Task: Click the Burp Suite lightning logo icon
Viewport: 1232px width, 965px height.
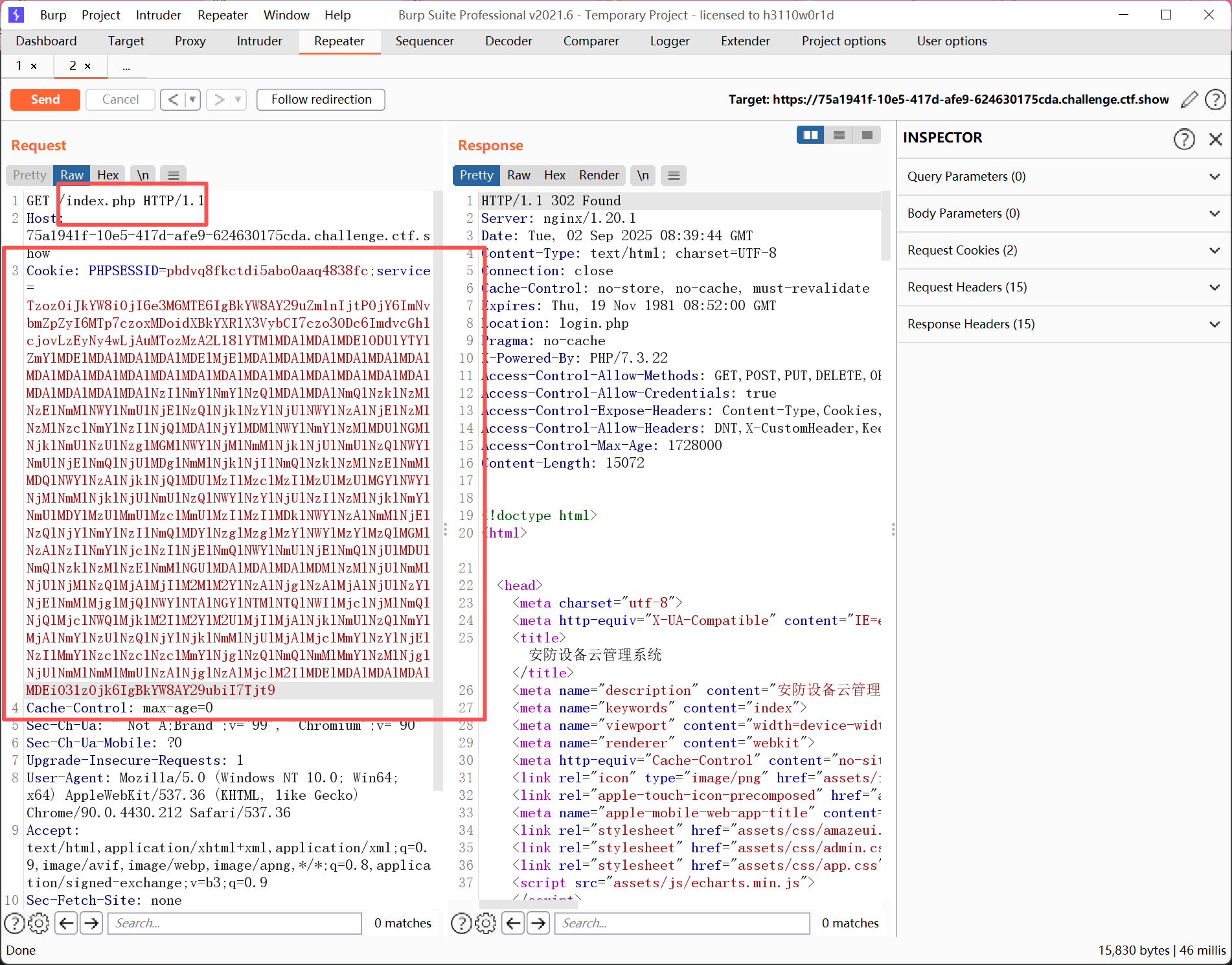Action: point(16,14)
